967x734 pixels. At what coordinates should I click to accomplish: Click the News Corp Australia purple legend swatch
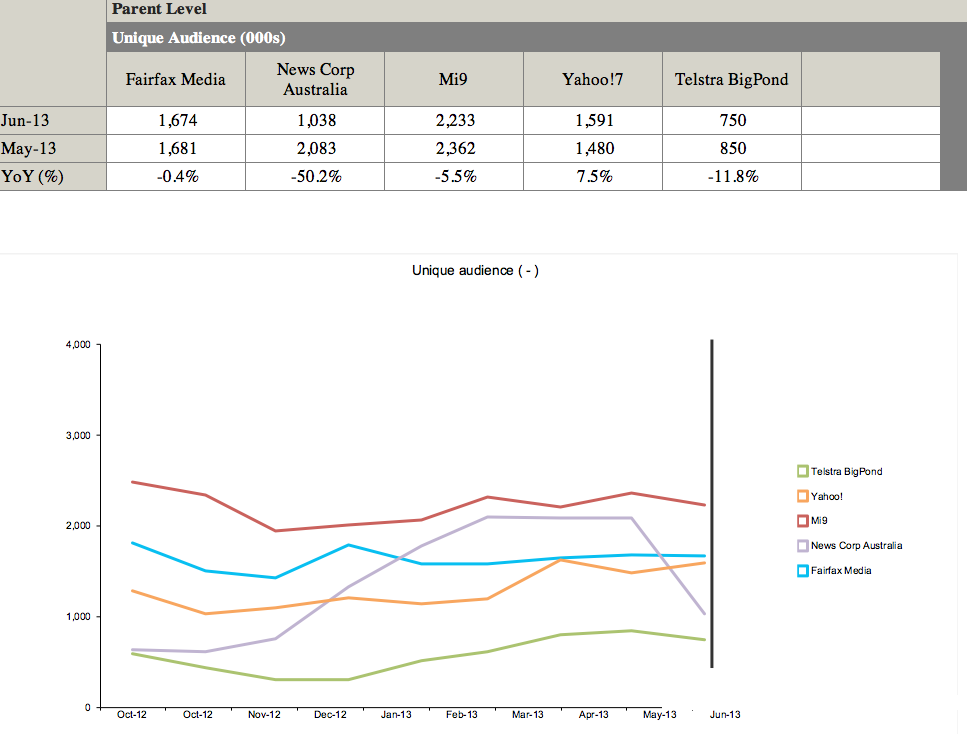(x=802, y=546)
